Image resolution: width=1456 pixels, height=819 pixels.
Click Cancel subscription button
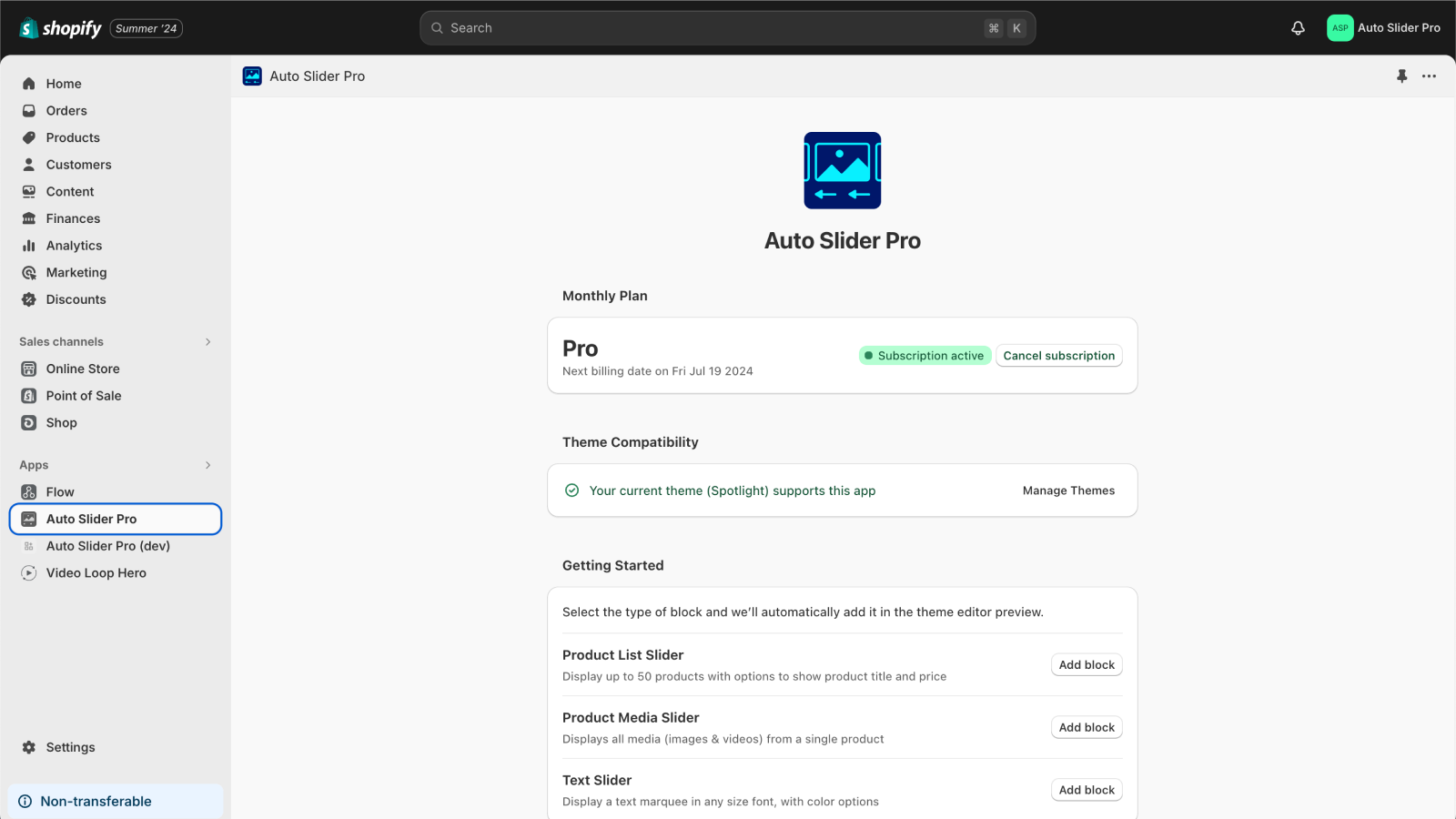1058,356
